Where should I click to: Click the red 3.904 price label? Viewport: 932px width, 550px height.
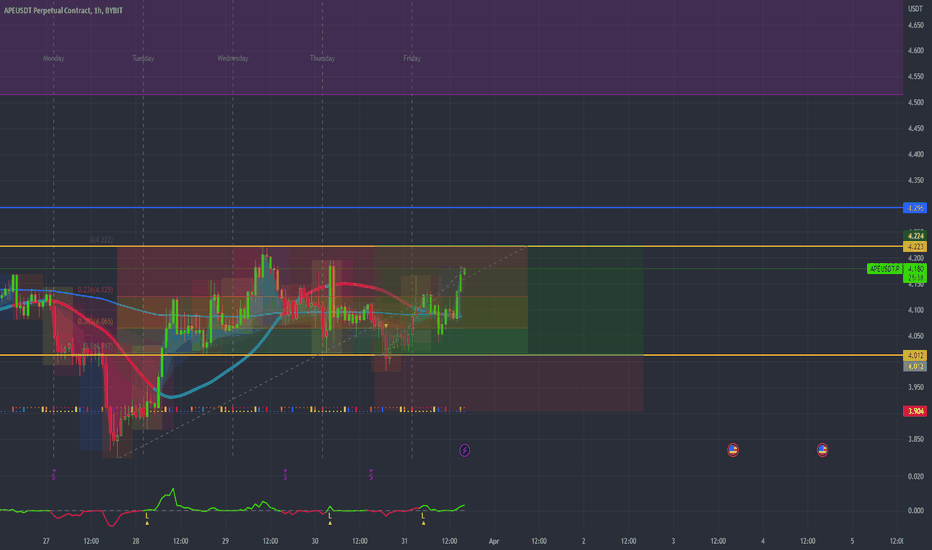tap(915, 411)
